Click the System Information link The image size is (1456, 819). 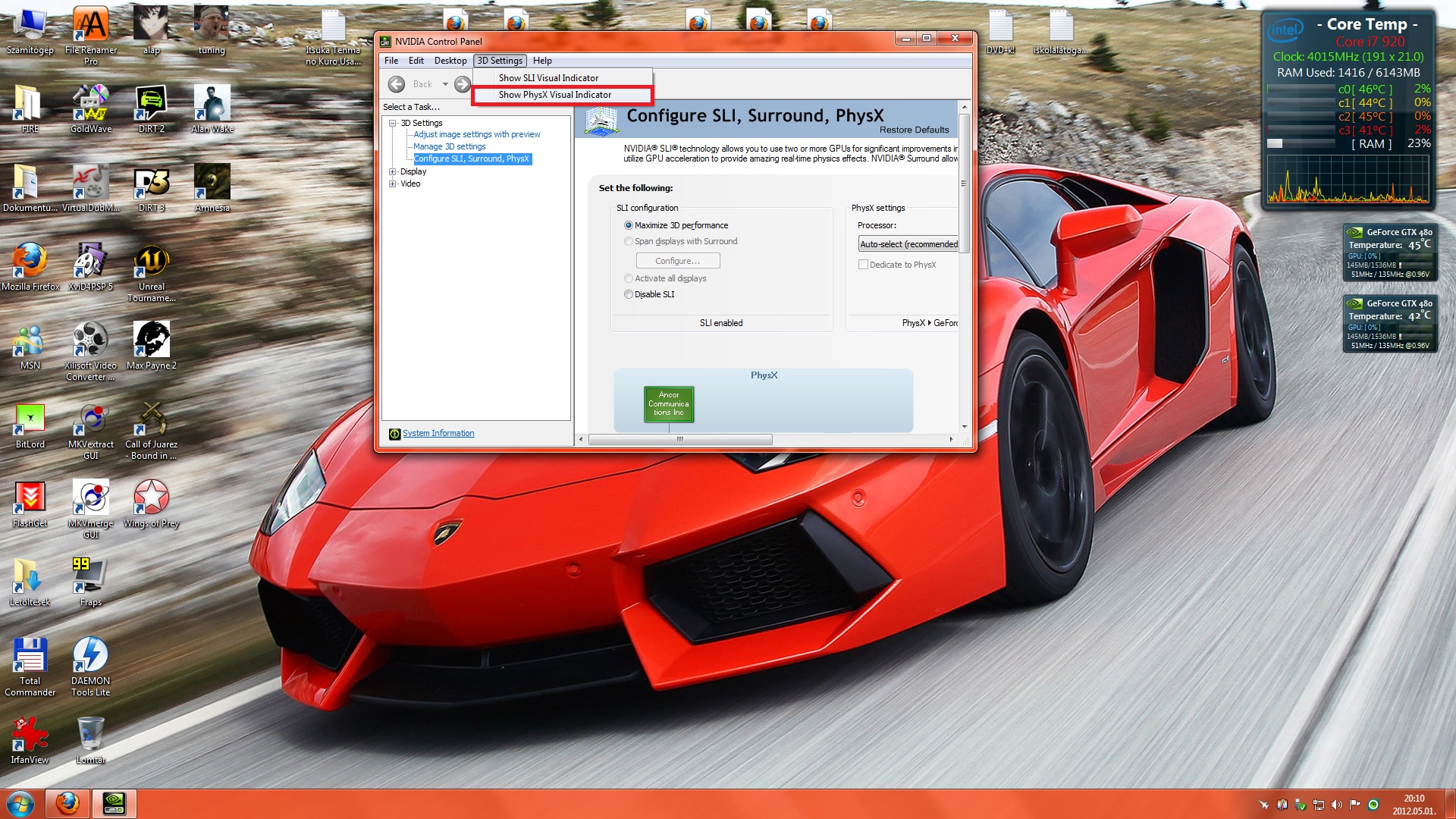pos(438,434)
